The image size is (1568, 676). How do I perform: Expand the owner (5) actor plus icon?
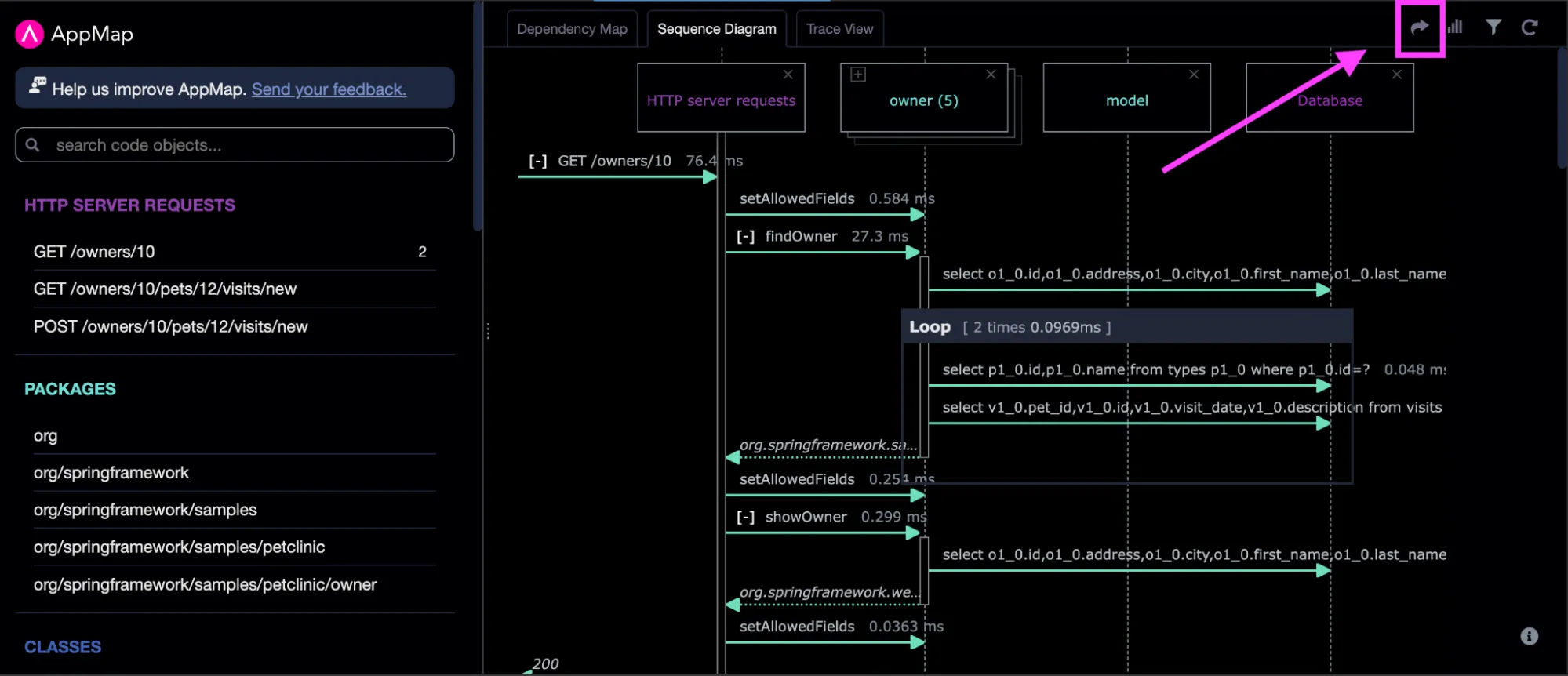click(x=858, y=75)
